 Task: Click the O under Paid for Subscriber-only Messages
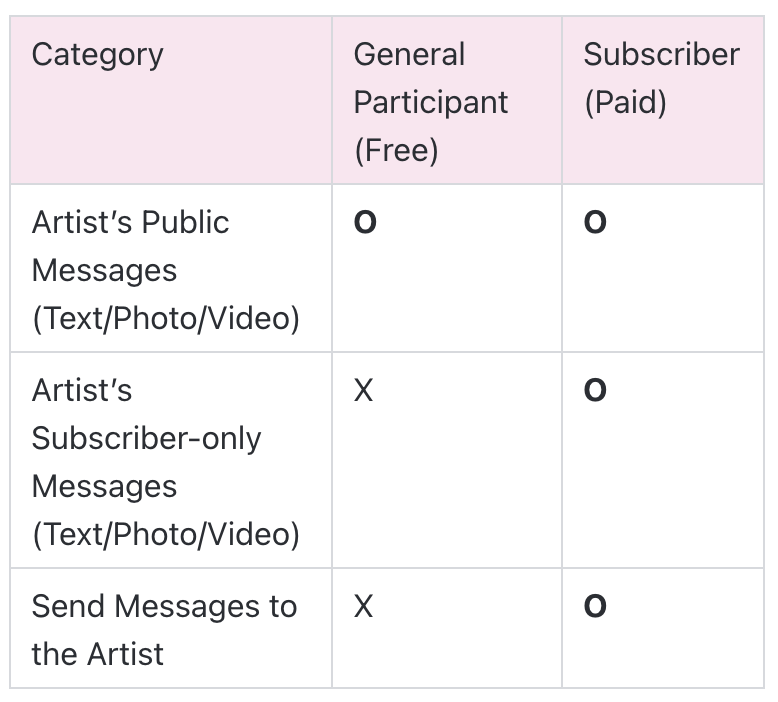(595, 390)
